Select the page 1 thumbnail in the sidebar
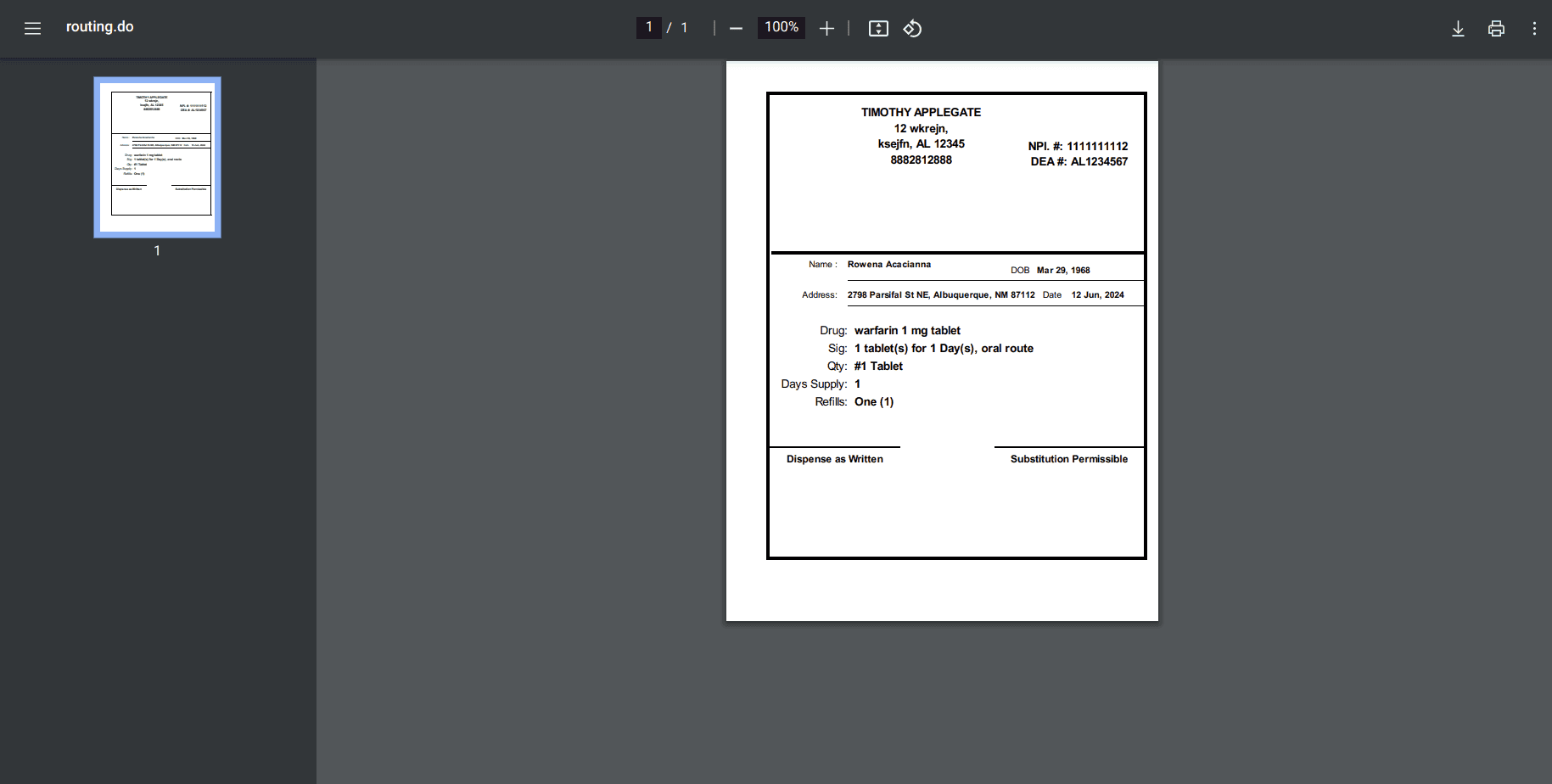The image size is (1552, 784). (157, 157)
